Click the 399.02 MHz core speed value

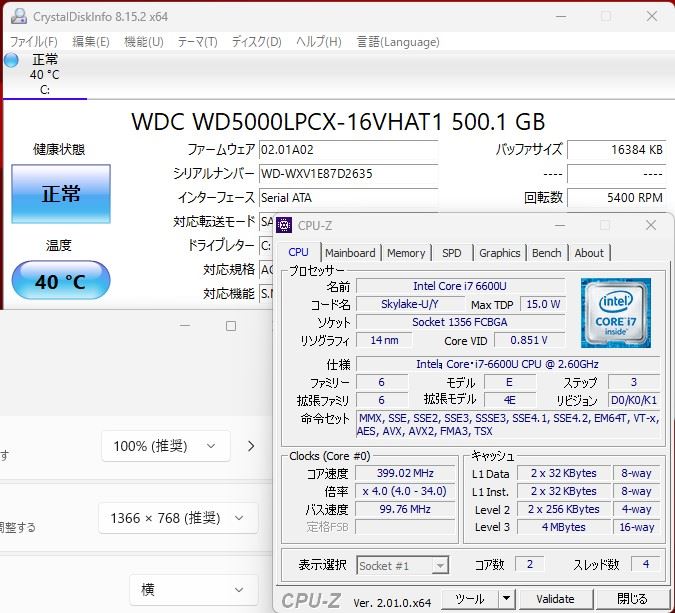(x=405, y=474)
